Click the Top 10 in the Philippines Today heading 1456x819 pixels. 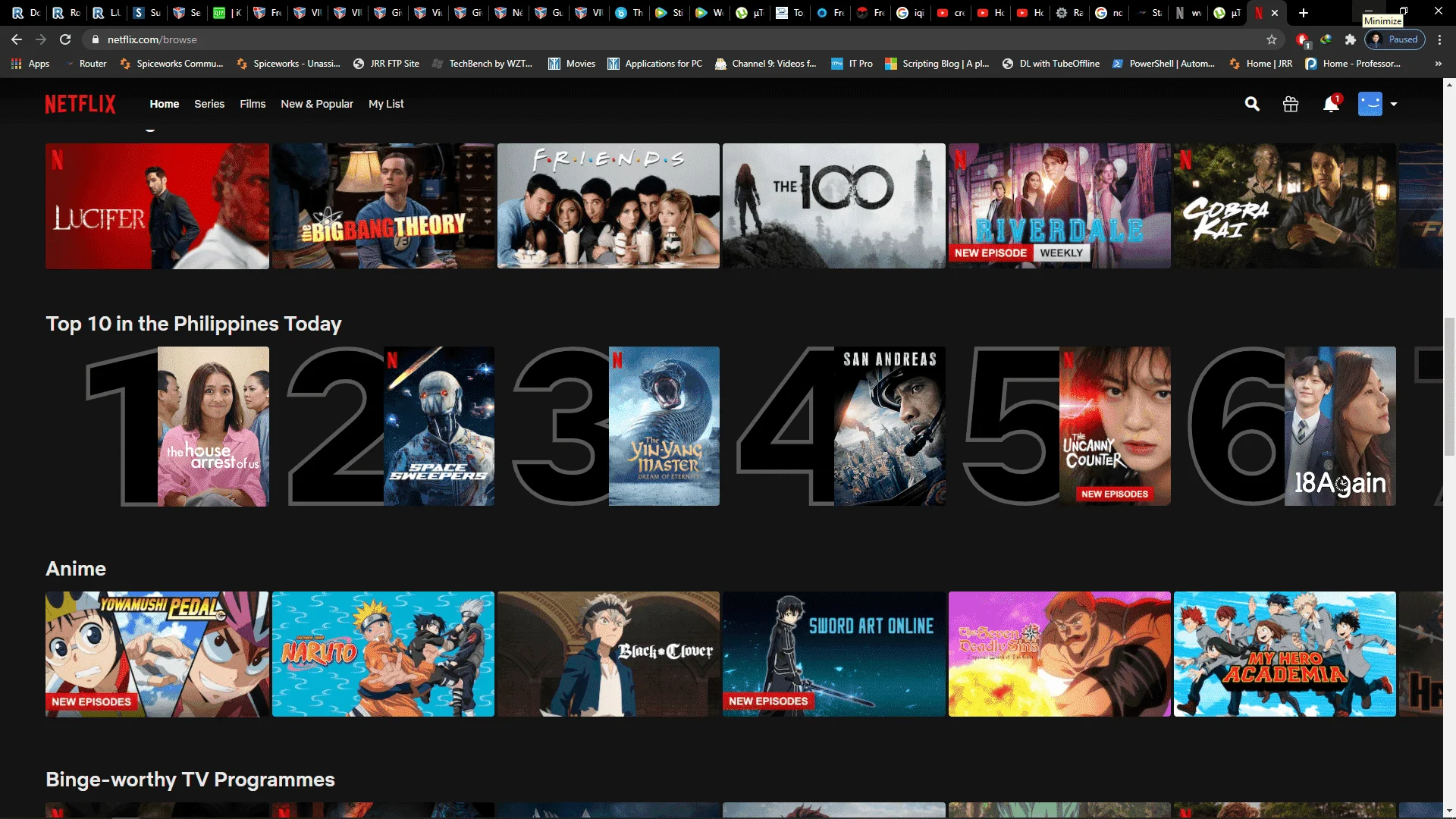(193, 324)
